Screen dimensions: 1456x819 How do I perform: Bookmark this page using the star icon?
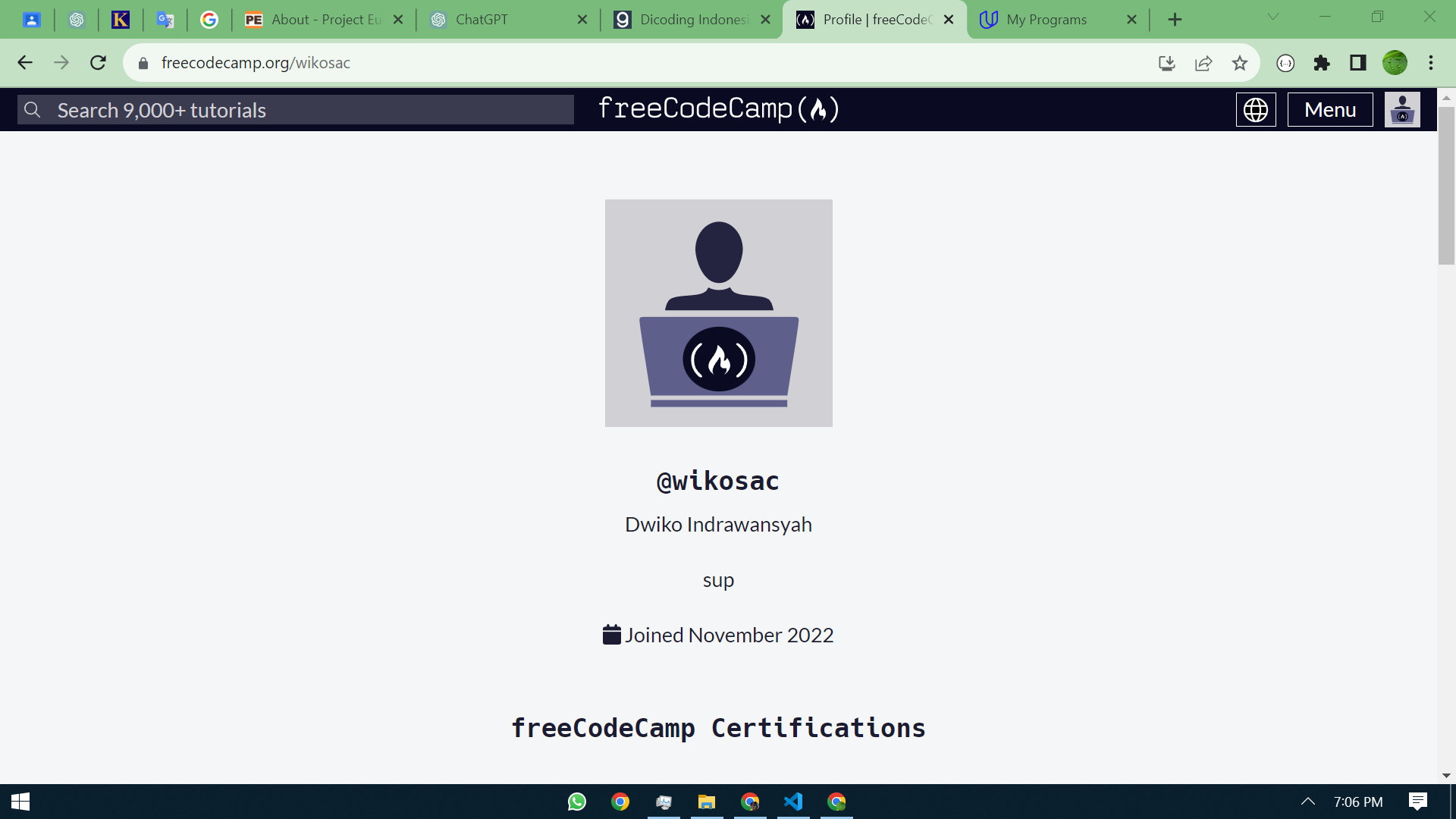1241,63
